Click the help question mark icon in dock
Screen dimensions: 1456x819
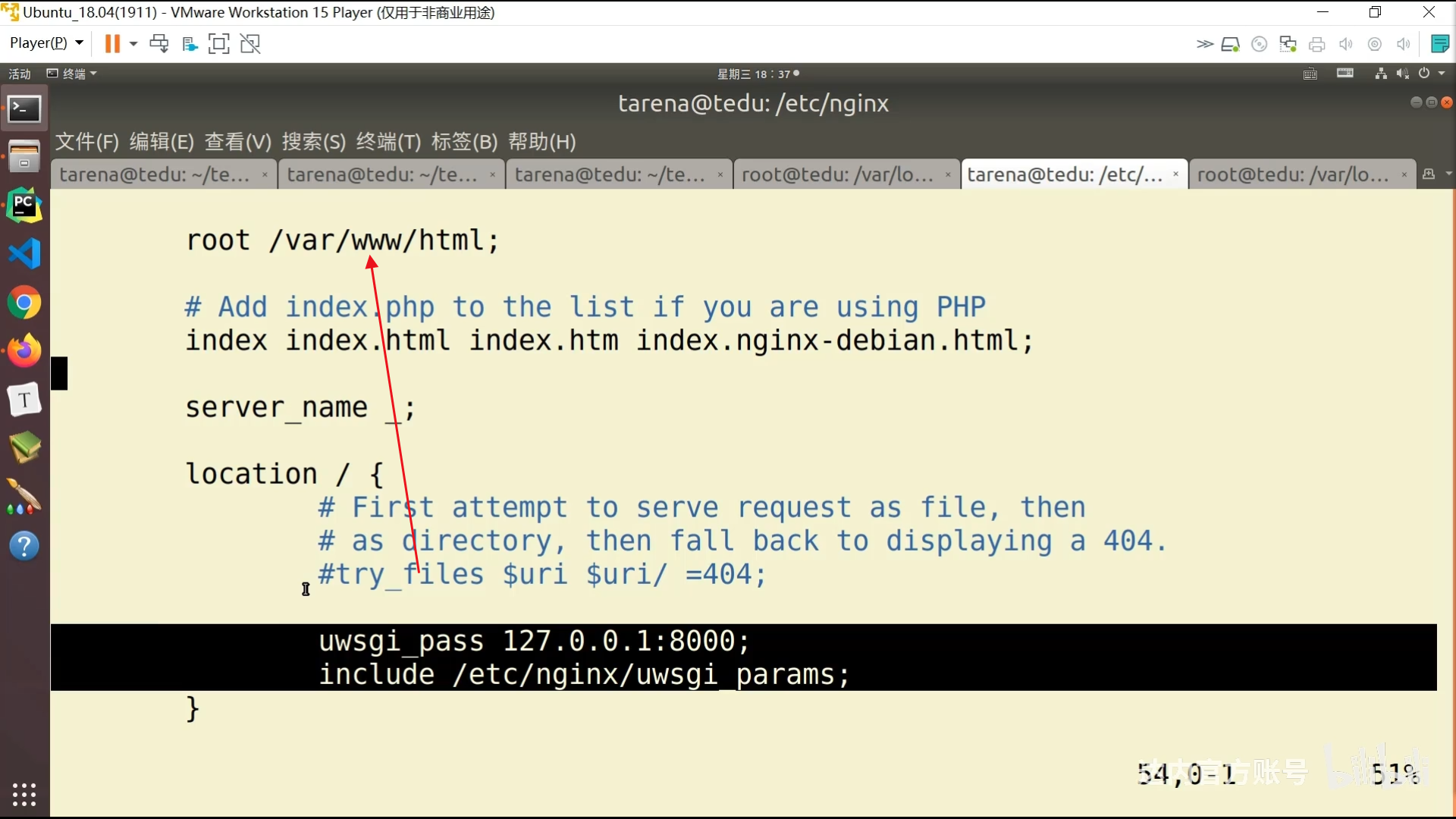point(25,546)
